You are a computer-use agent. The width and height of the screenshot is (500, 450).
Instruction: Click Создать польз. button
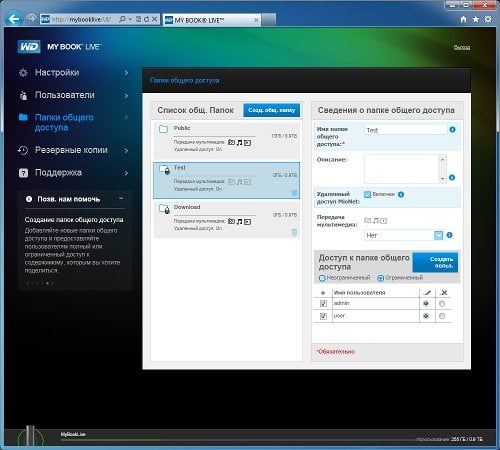[x=435, y=263]
